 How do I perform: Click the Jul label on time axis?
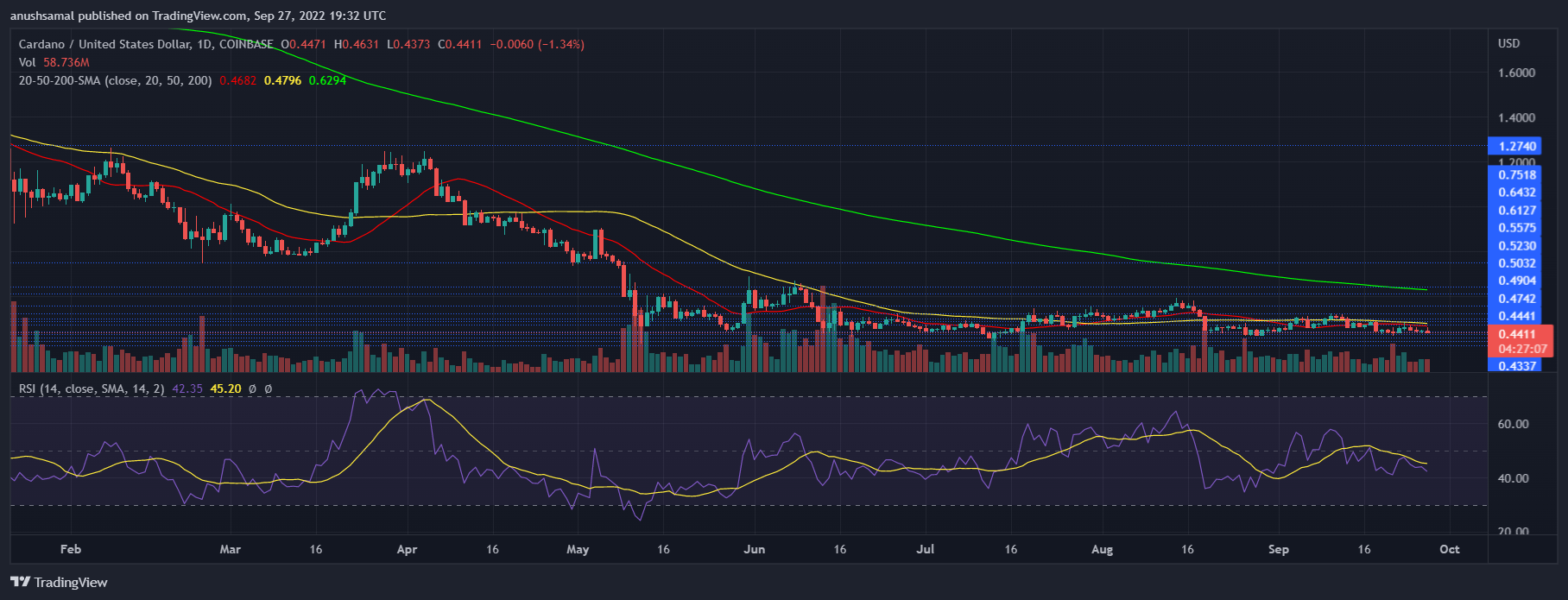(x=925, y=549)
